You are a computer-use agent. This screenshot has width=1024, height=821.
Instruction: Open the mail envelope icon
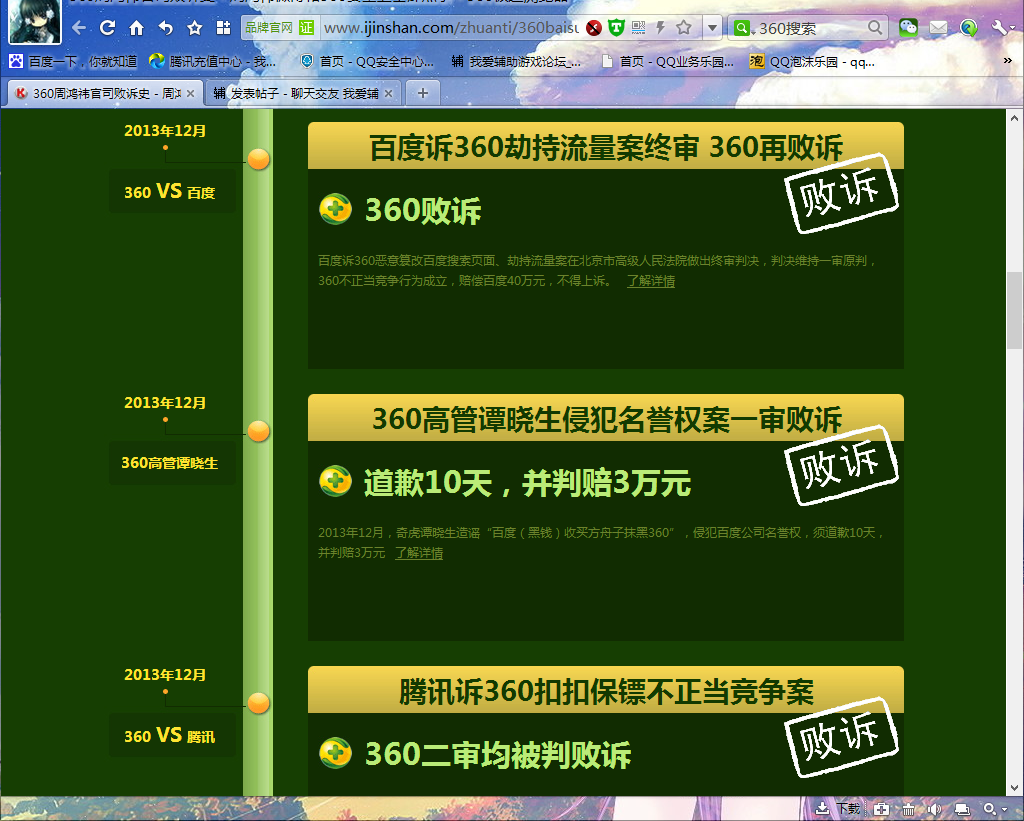[x=938, y=27]
